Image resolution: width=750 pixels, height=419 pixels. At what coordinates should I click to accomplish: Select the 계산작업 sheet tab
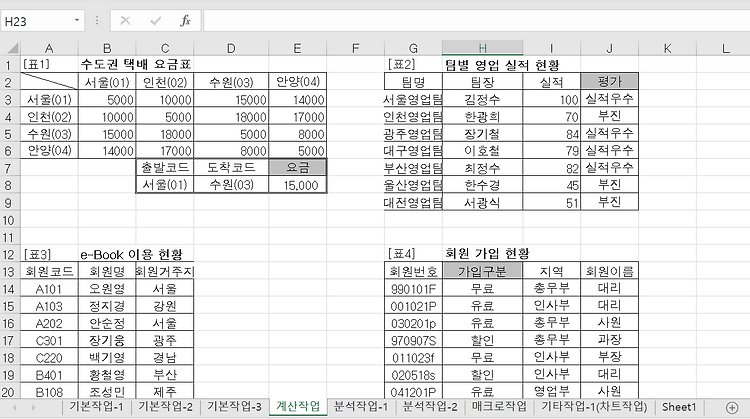click(298, 407)
